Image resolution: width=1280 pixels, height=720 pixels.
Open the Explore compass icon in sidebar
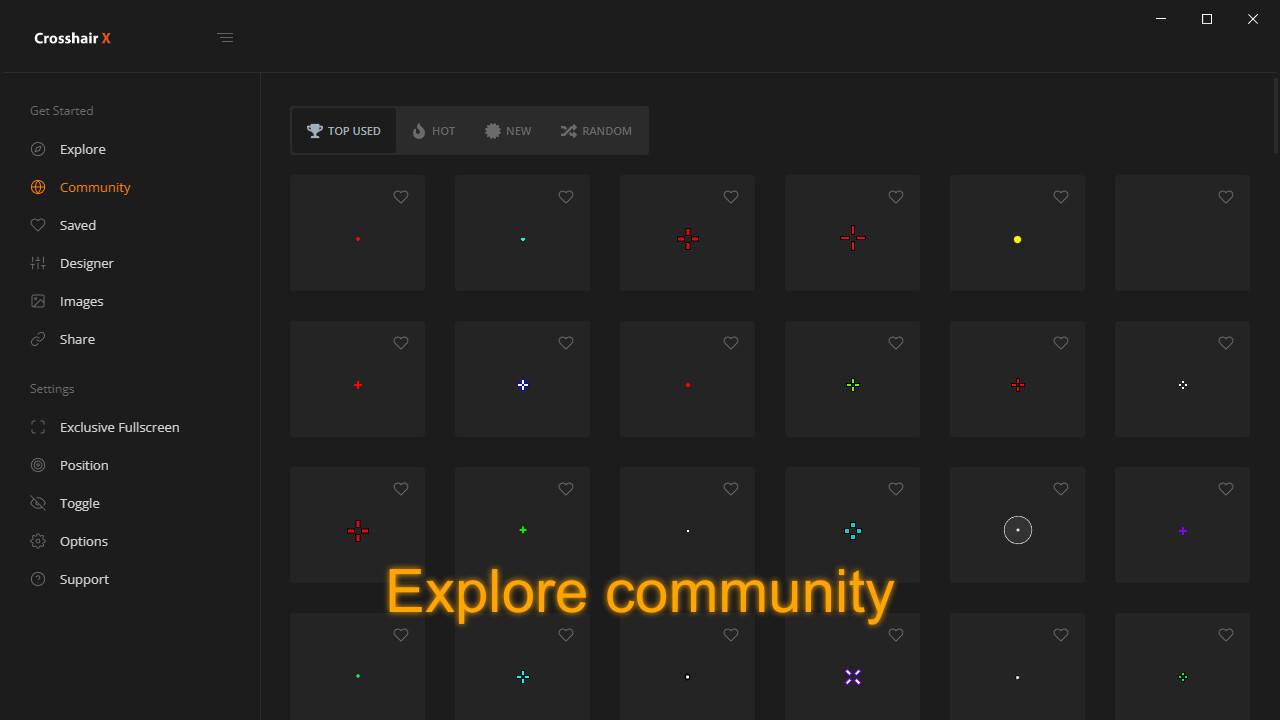pos(38,149)
